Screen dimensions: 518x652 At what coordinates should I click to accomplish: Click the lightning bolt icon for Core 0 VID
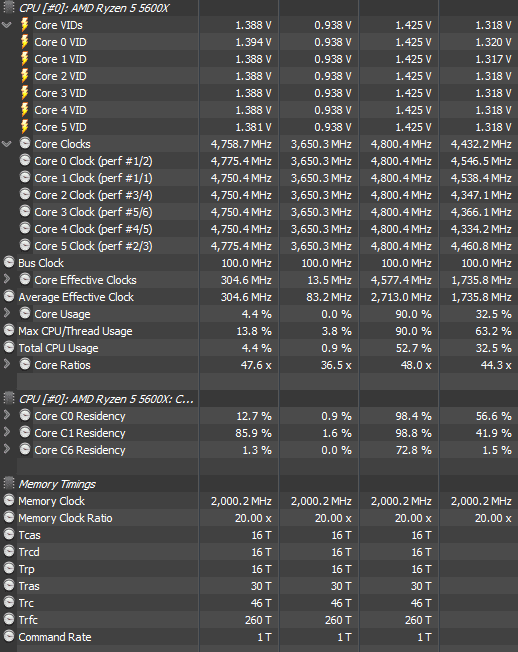click(25, 42)
